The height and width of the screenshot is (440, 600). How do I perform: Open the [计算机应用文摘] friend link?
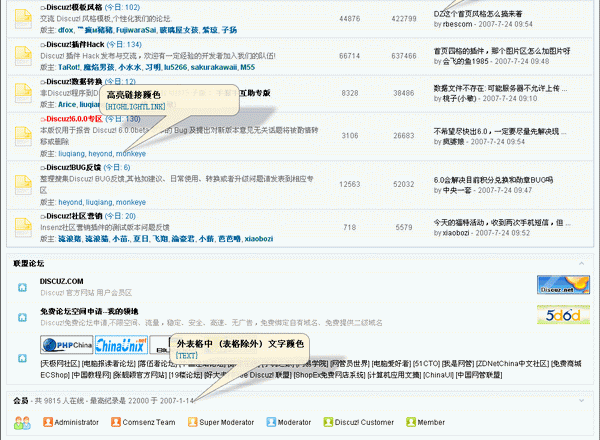(x=395, y=375)
